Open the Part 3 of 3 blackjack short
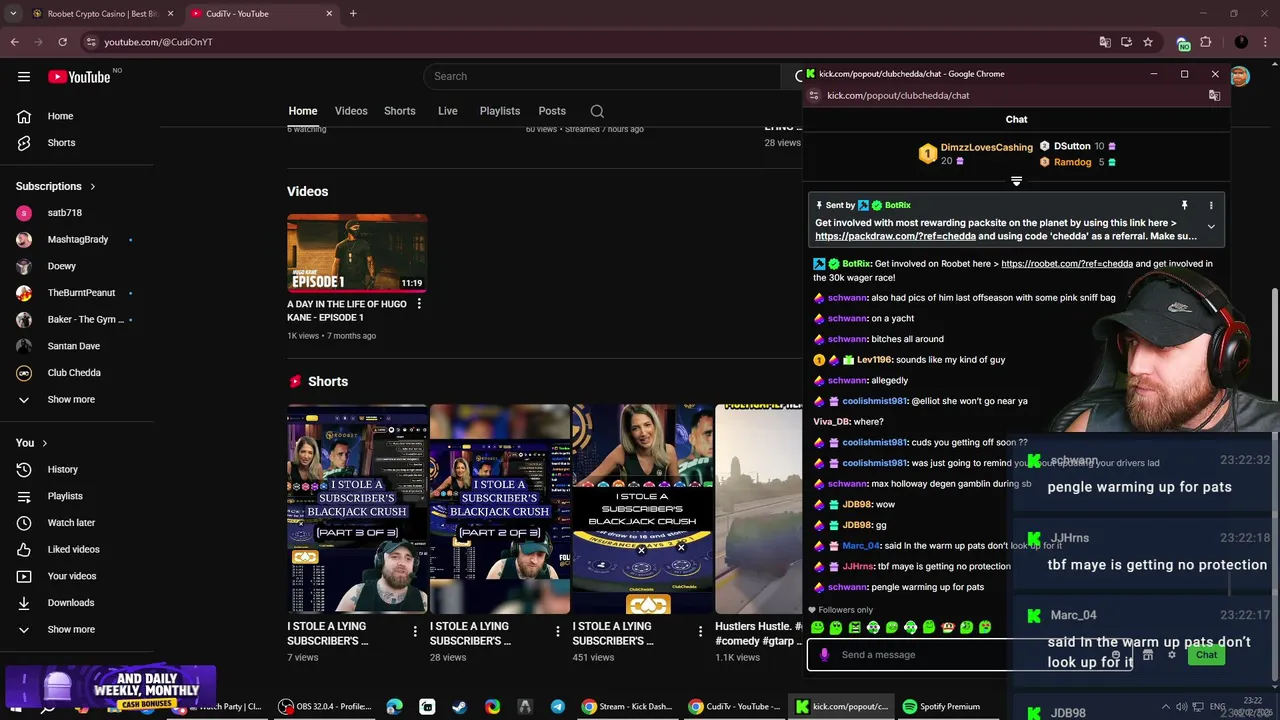Image resolution: width=1280 pixels, height=720 pixels. click(357, 510)
